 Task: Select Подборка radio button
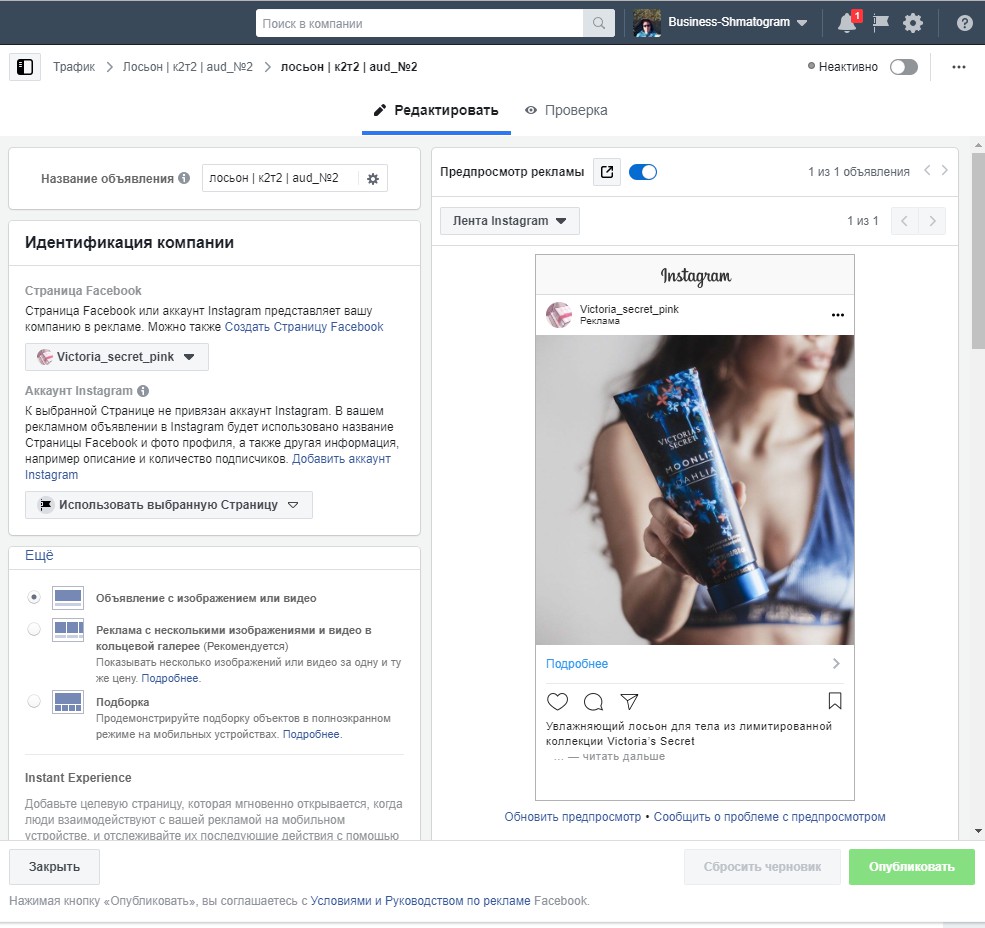click(34, 701)
